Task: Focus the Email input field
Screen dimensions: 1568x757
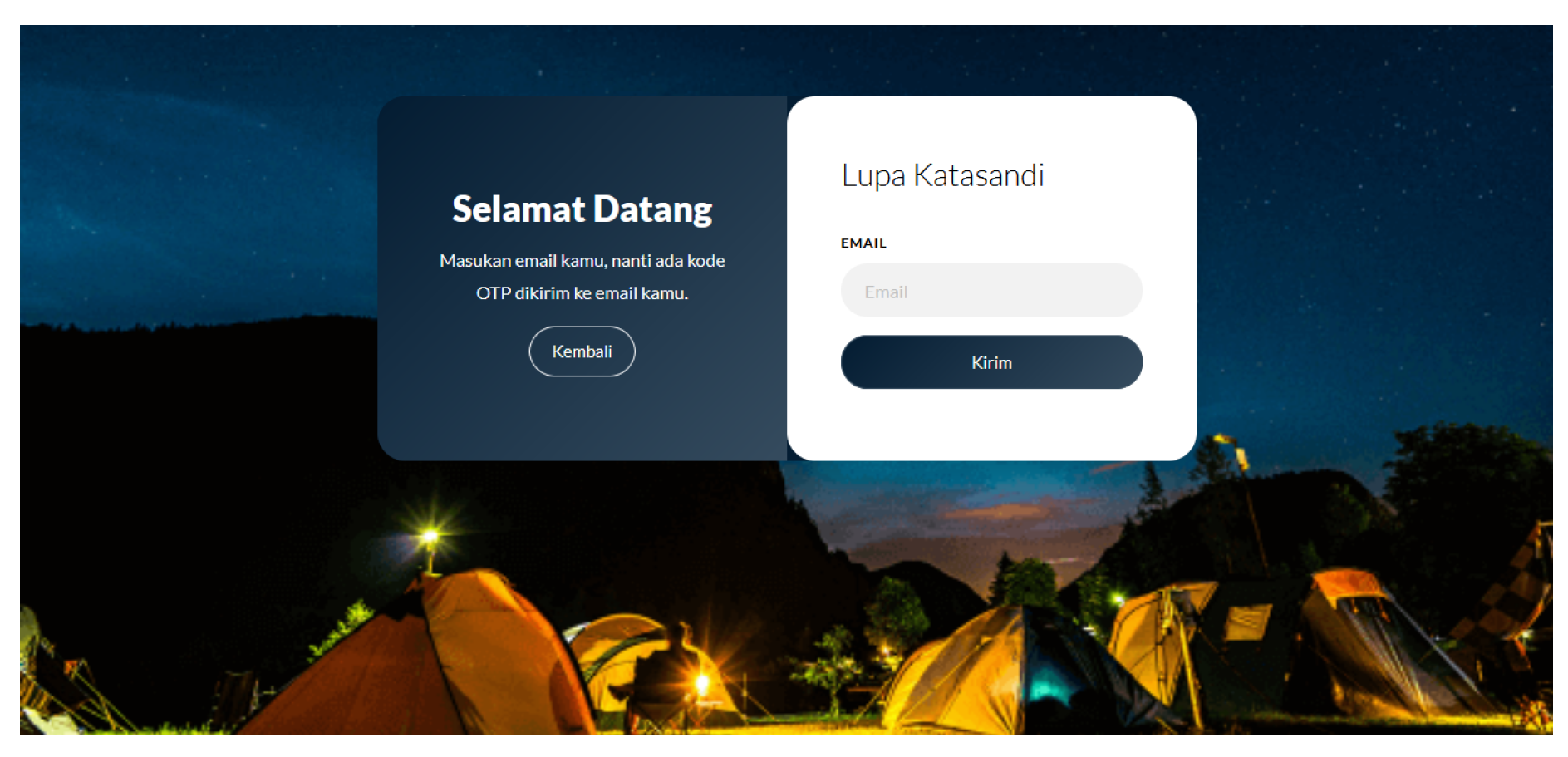Action: [991, 291]
